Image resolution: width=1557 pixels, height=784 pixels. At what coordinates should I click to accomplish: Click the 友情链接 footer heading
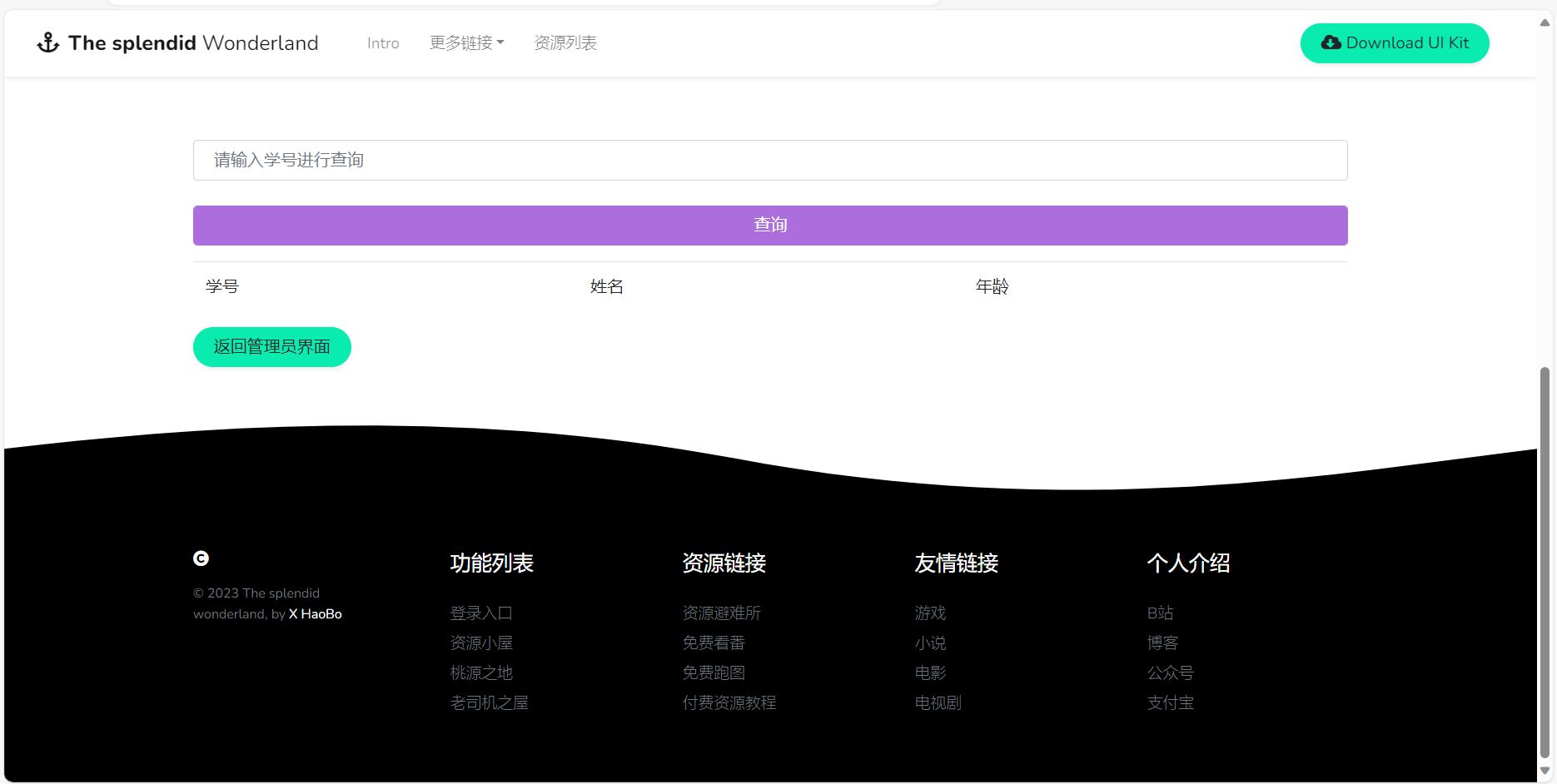[x=957, y=563]
